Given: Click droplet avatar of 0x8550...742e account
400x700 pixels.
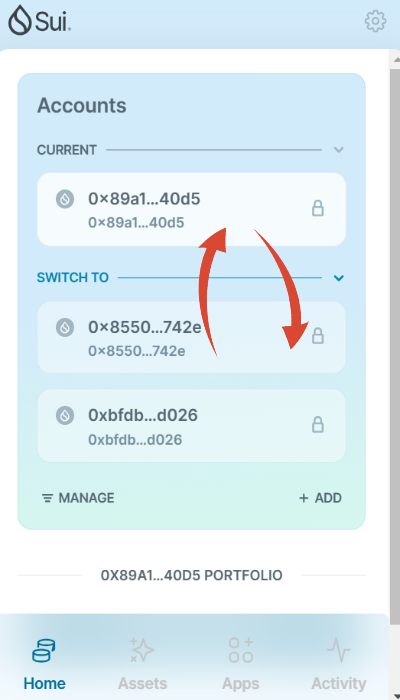Looking at the screenshot, I should pos(65,327).
